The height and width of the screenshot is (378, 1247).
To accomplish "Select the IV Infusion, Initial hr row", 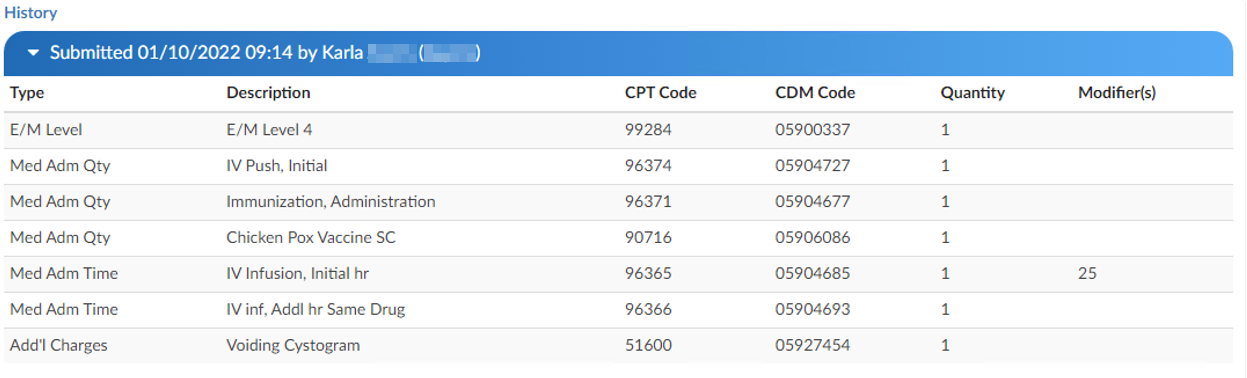I will (x=618, y=274).
